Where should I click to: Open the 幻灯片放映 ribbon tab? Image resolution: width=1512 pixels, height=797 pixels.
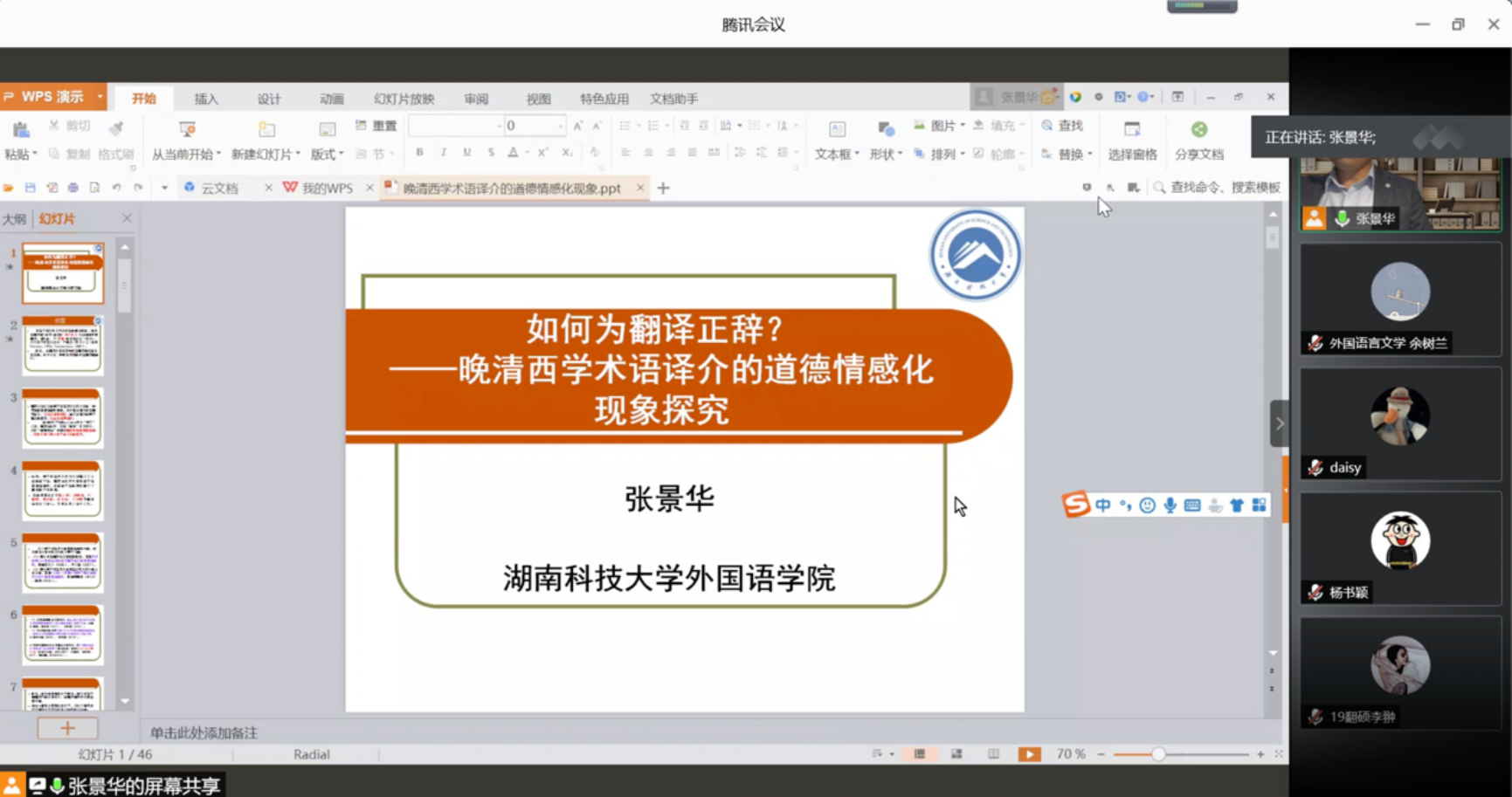[x=404, y=99]
